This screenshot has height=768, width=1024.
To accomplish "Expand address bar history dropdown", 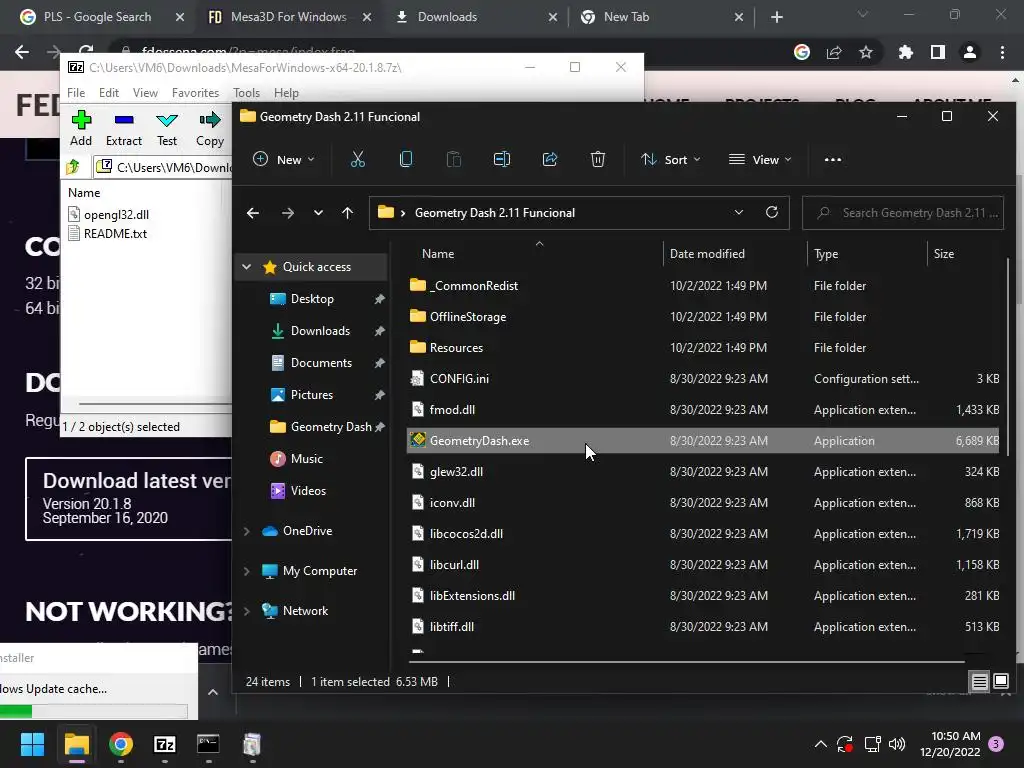I will (x=739, y=213).
